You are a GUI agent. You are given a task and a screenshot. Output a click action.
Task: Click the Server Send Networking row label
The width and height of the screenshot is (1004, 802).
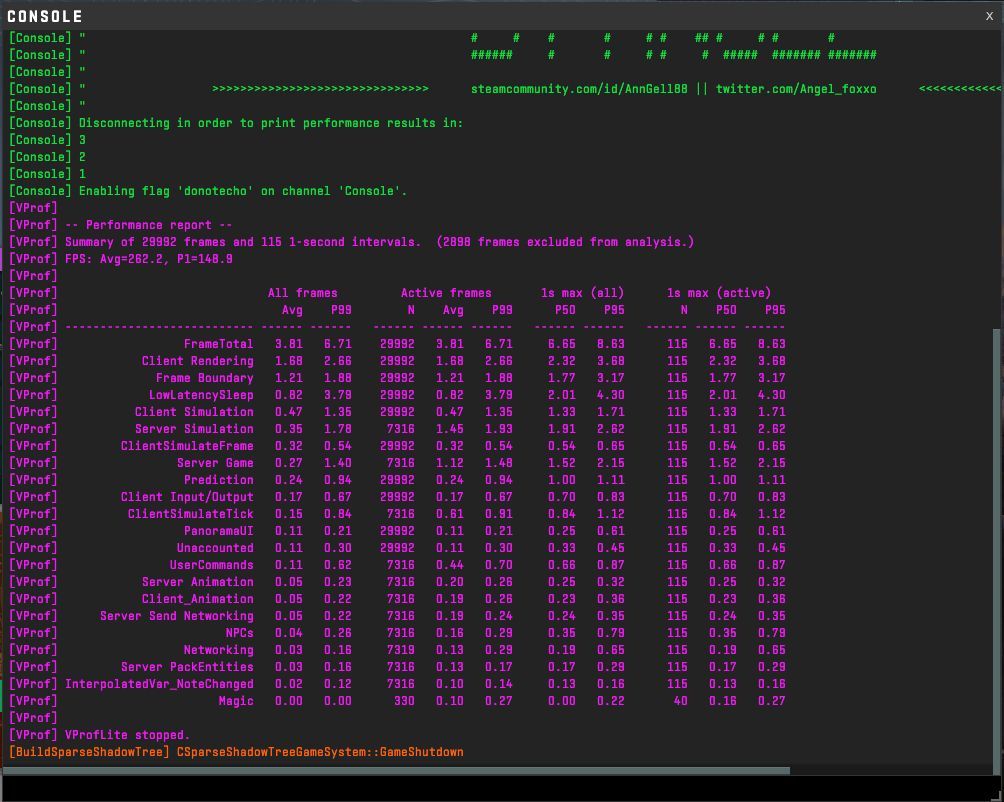tap(177, 616)
